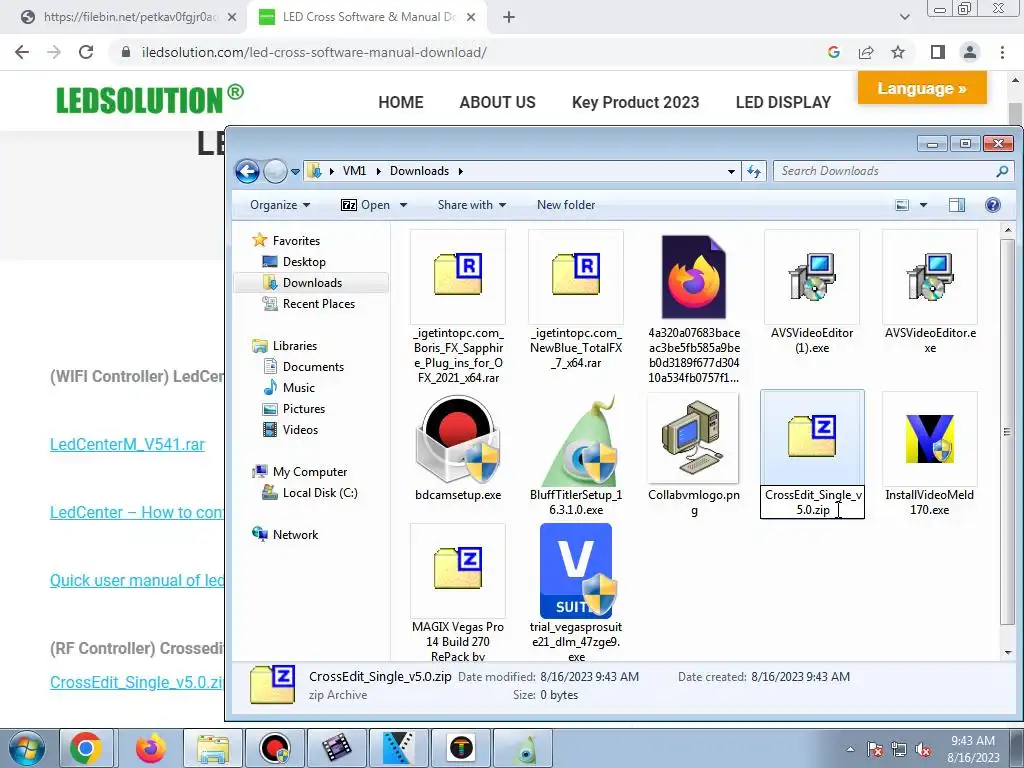Open ABOUT US on website

tap(497, 103)
